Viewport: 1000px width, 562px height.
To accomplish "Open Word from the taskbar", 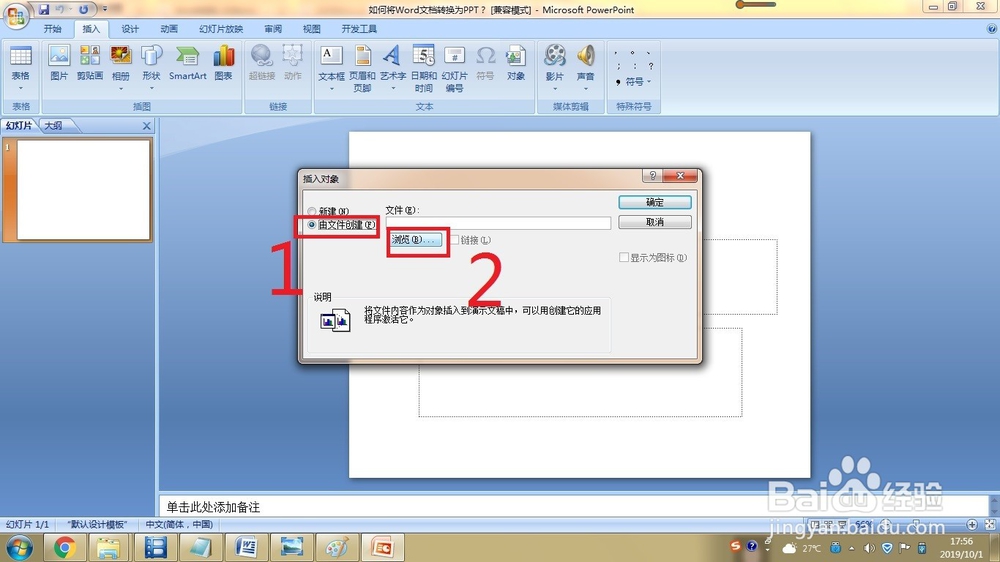I will [246, 547].
